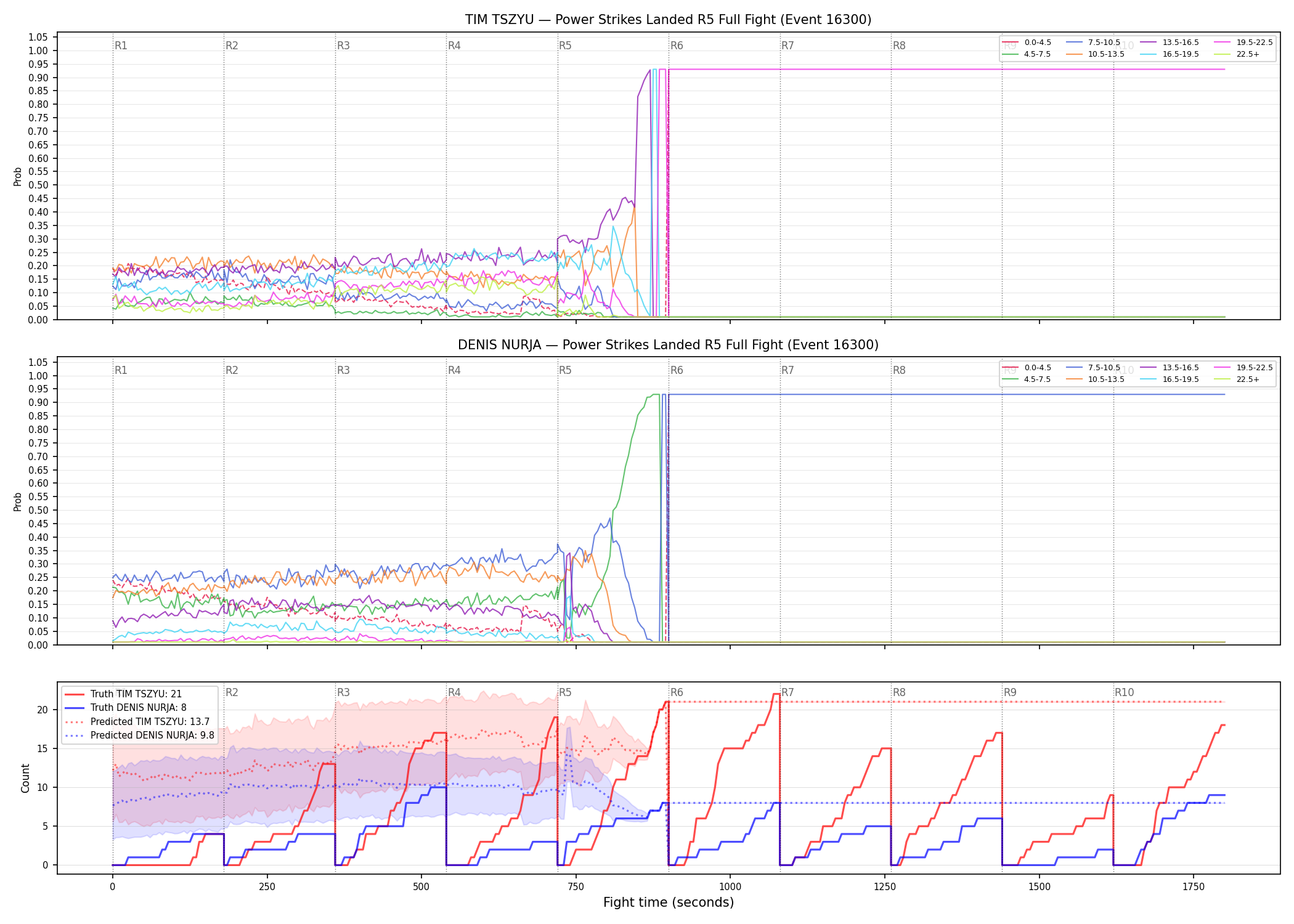Click the DENIS NURJA Power Strikes chart title
This screenshot has width=1294, height=924.
pos(668,345)
